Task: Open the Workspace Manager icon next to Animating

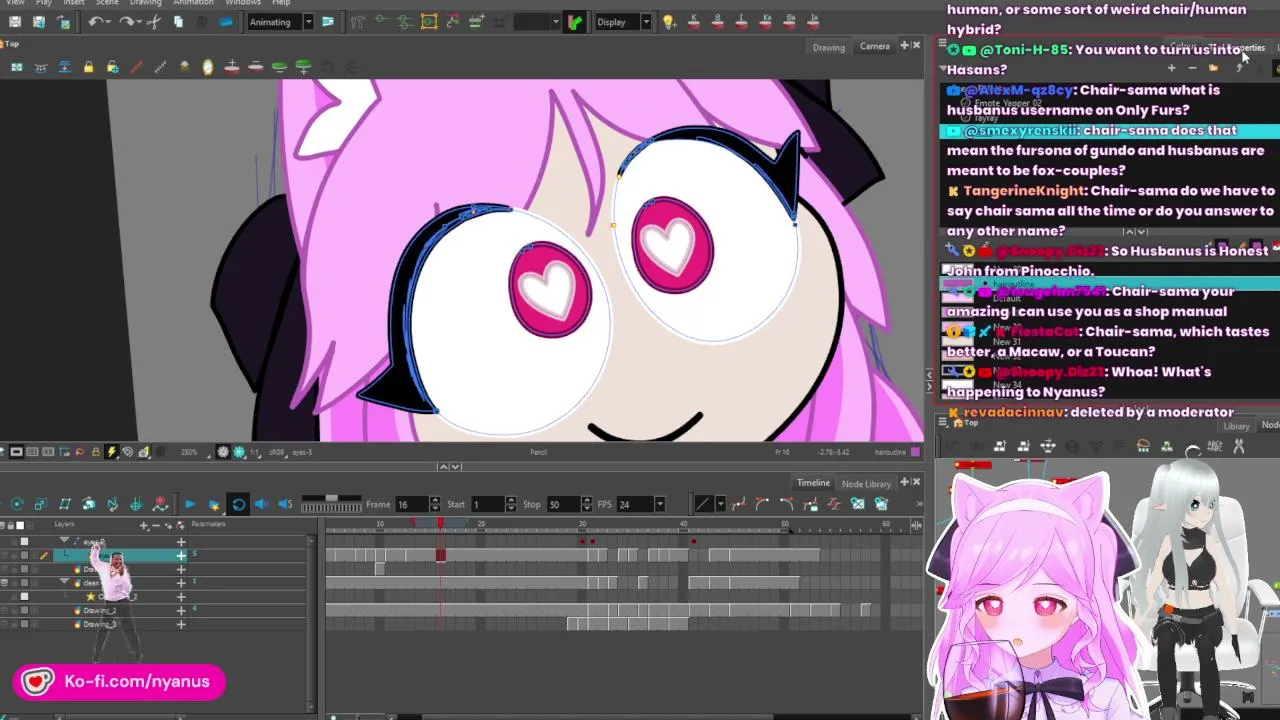Action: 327,22
